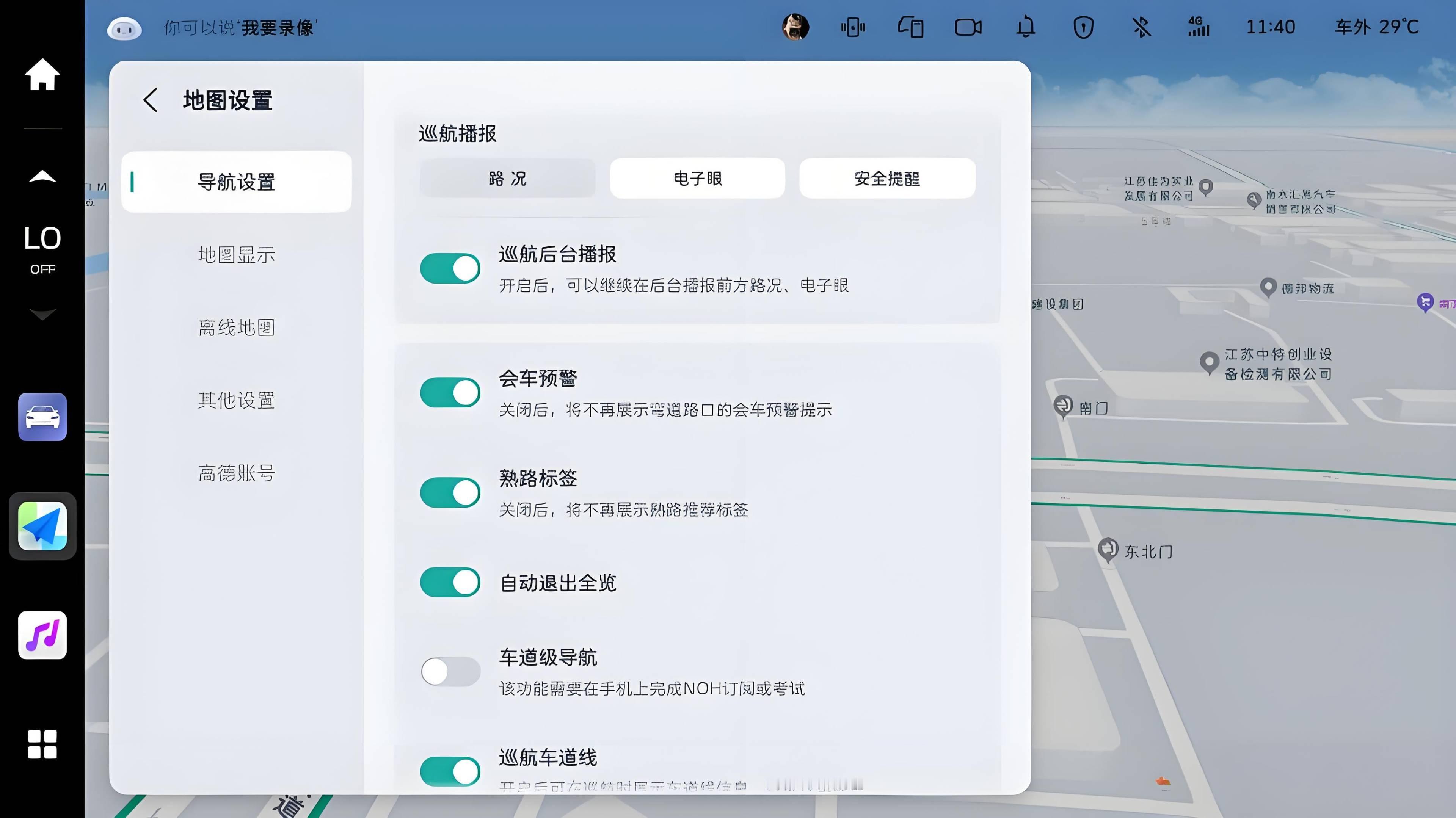
Task: Select 安全提醒 broadcast option
Action: tap(887, 179)
